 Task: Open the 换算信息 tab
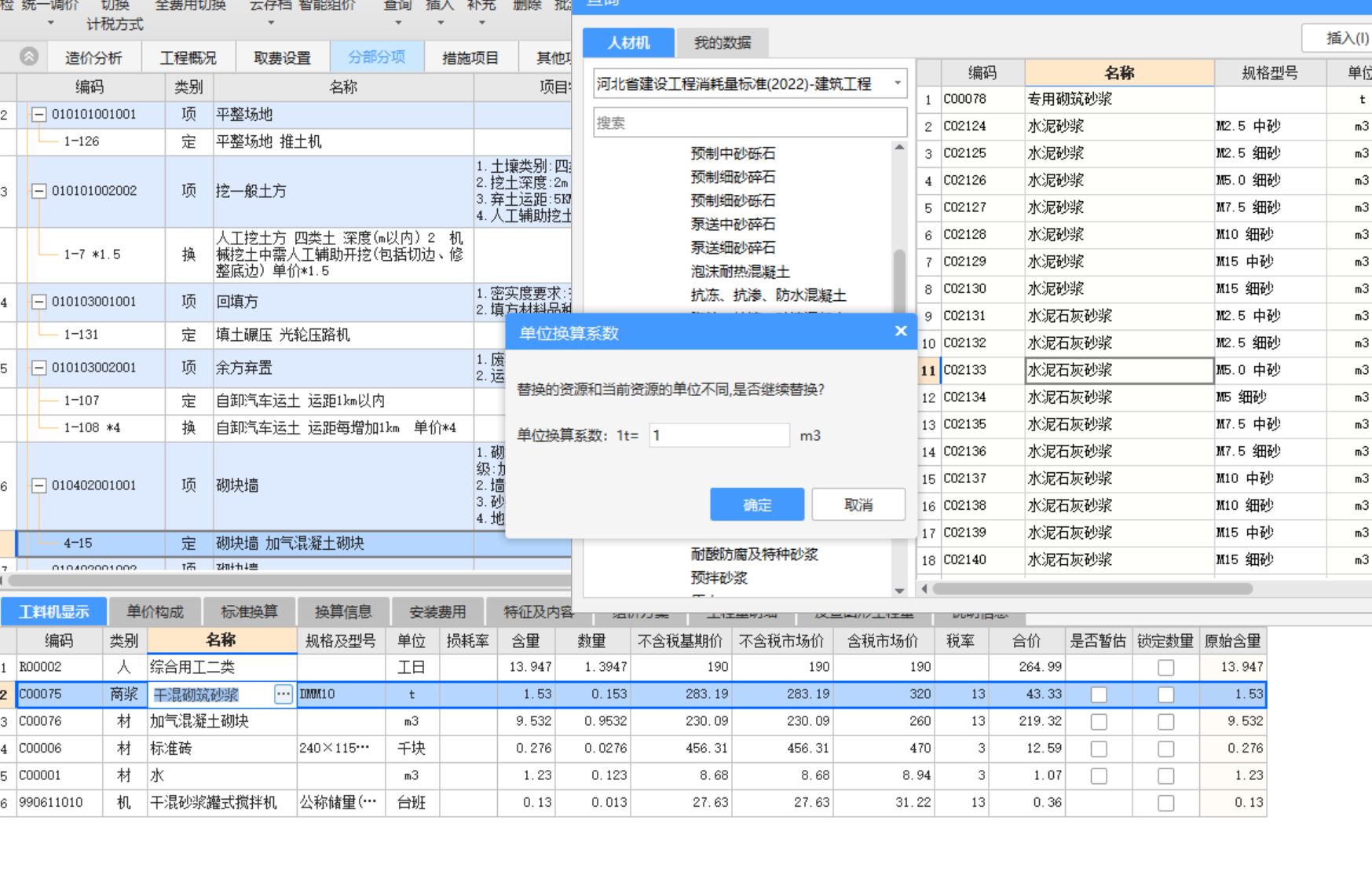[x=343, y=611]
